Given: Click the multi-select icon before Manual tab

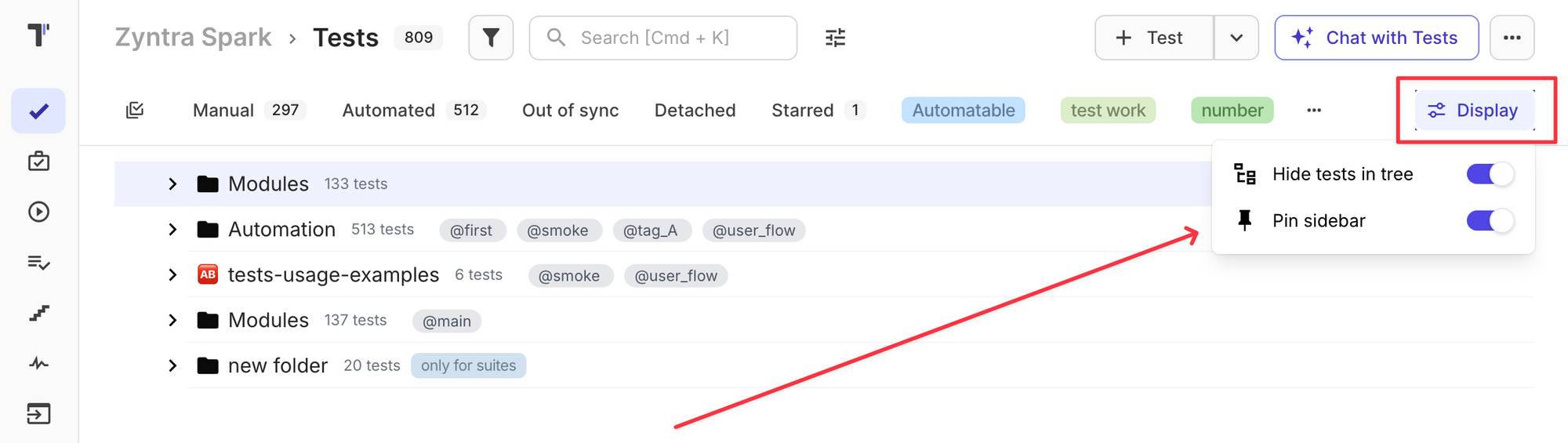Looking at the screenshot, I should pyautogui.click(x=135, y=111).
